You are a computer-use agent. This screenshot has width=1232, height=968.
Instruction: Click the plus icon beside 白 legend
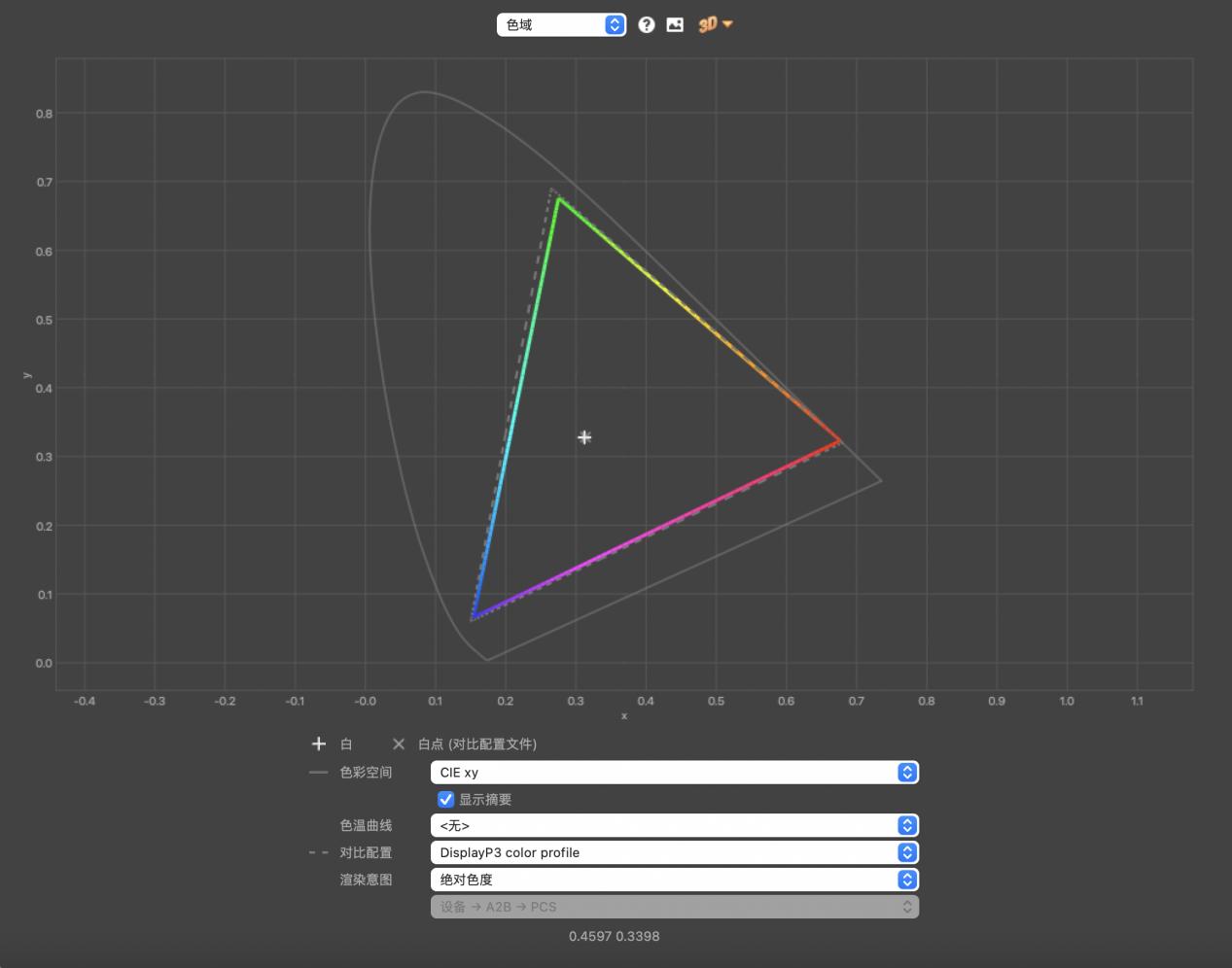(318, 744)
